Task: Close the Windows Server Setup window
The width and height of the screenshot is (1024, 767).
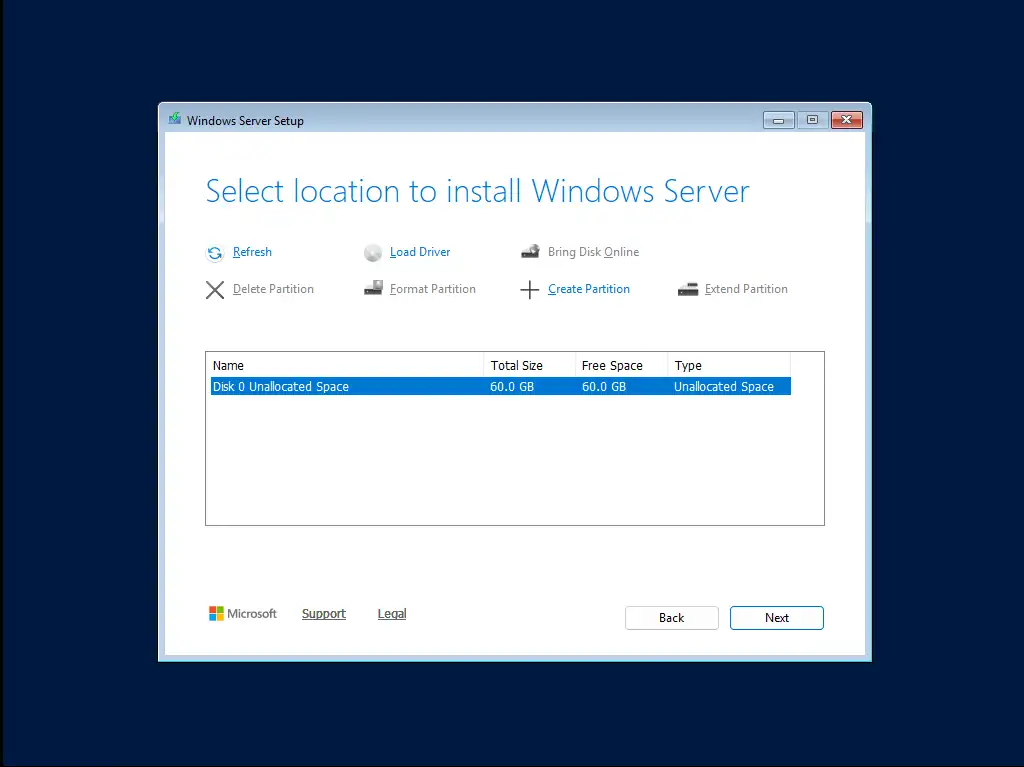Action: coord(846,120)
